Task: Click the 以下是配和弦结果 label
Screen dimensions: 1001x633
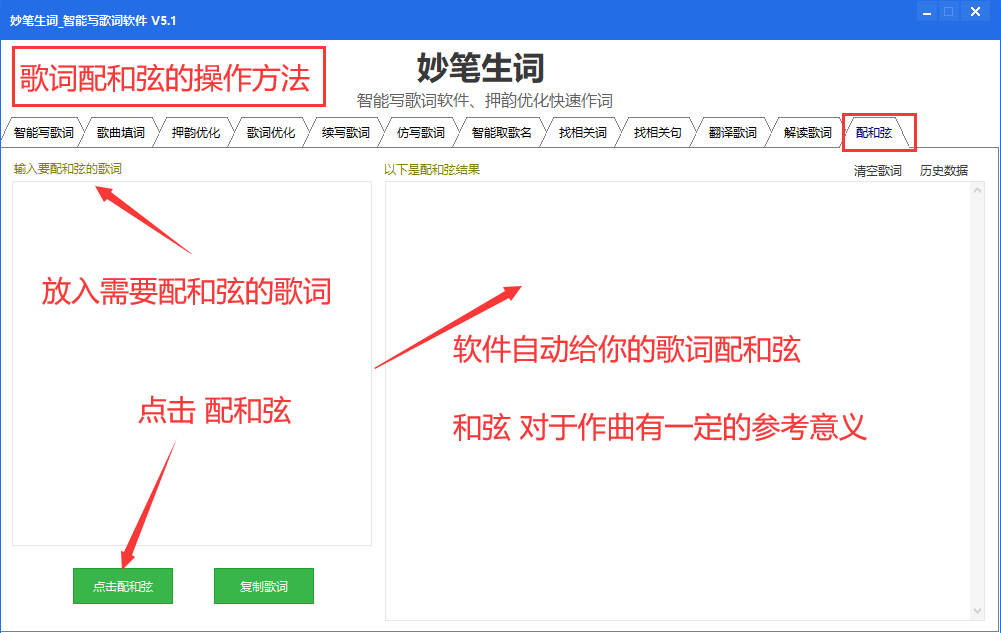Action: click(x=432, y=169)
